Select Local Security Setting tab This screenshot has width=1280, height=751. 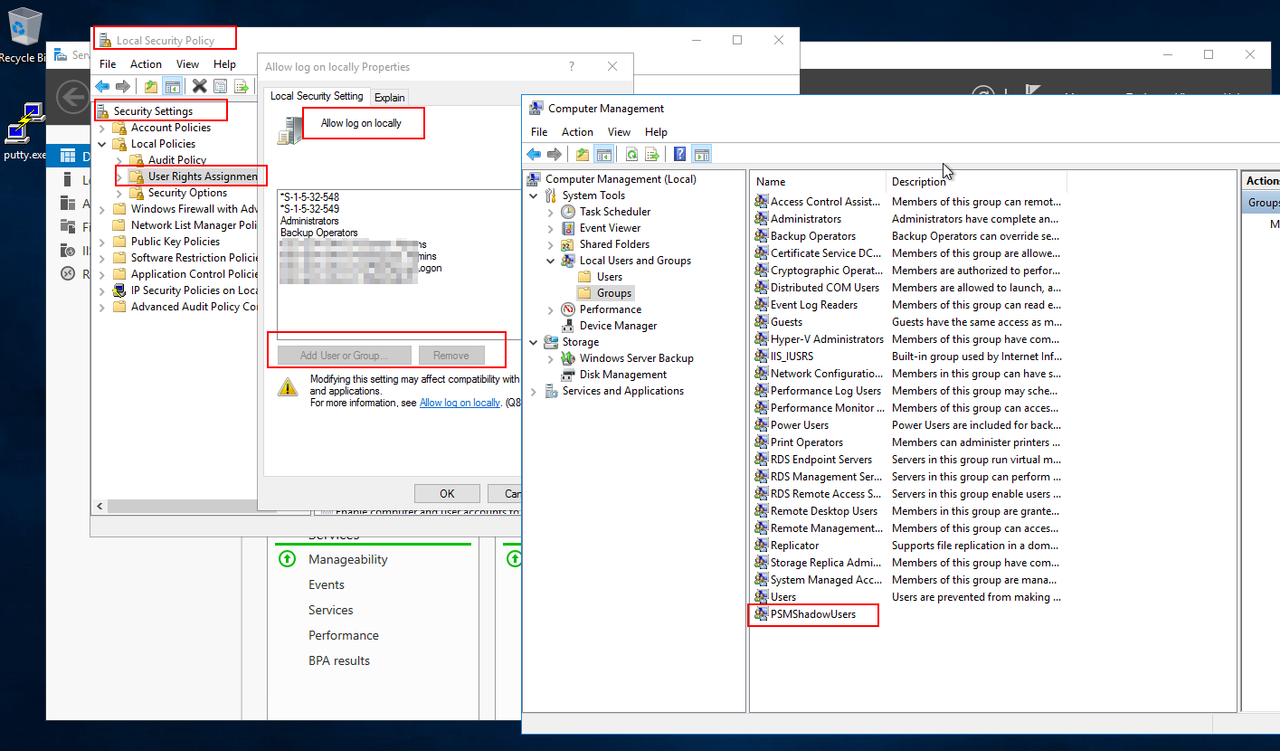point(317,96)
